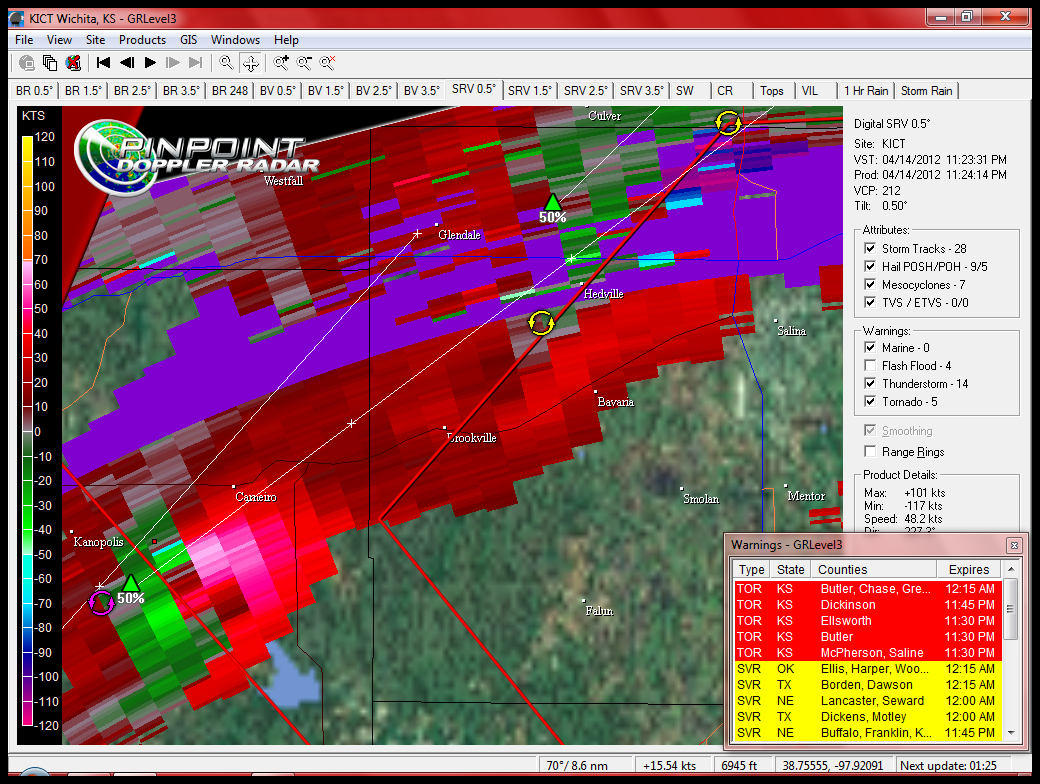Screen dimensions: 1040x784
Task: Click the Warnings list scrollbar thumb
Action: click(x=1011, y=609)
